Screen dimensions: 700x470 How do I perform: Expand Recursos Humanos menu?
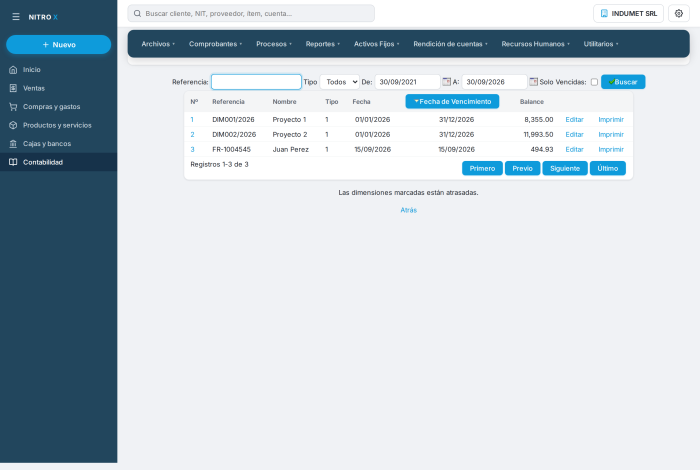coord(535,44)
